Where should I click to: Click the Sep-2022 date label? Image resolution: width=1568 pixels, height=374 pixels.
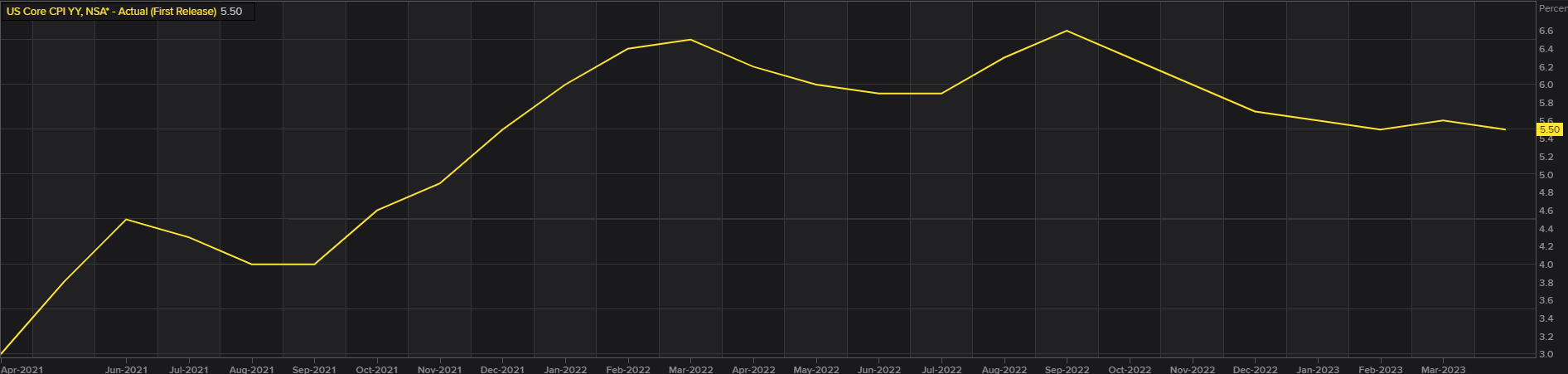[x=1067, y=370]
